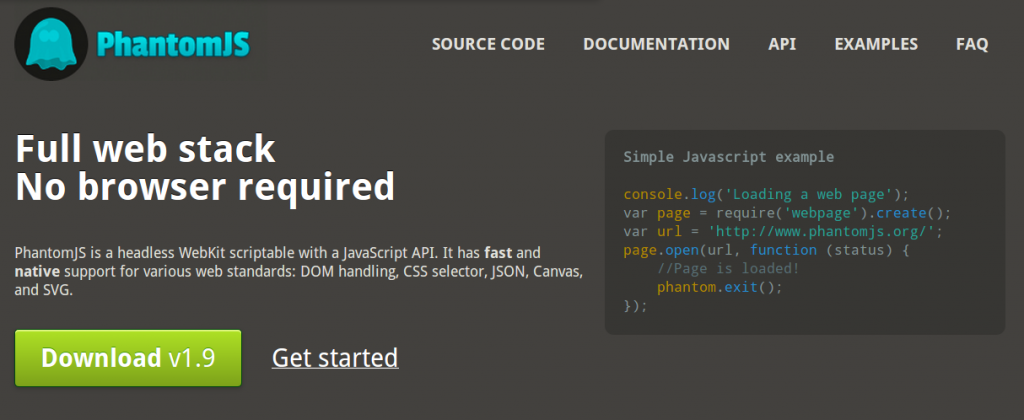Follow the Get started link

(335, 358)
